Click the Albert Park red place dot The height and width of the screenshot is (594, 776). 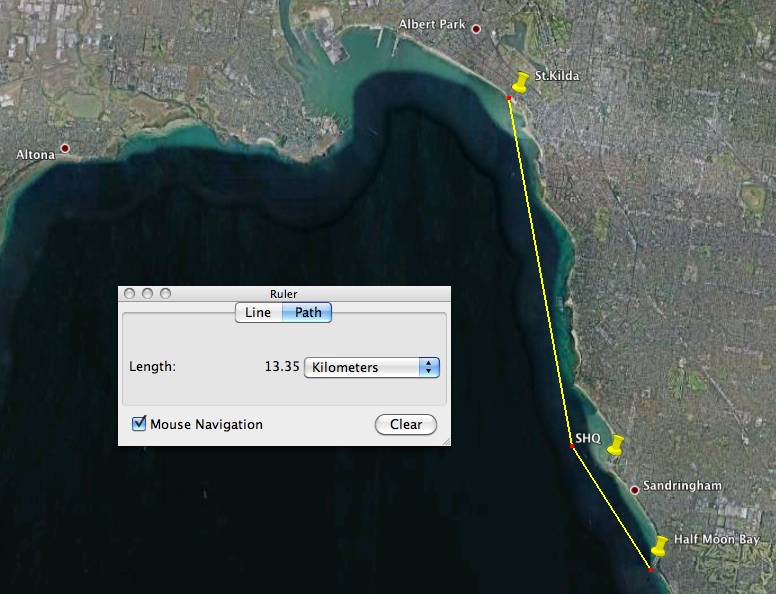(476, 30)
